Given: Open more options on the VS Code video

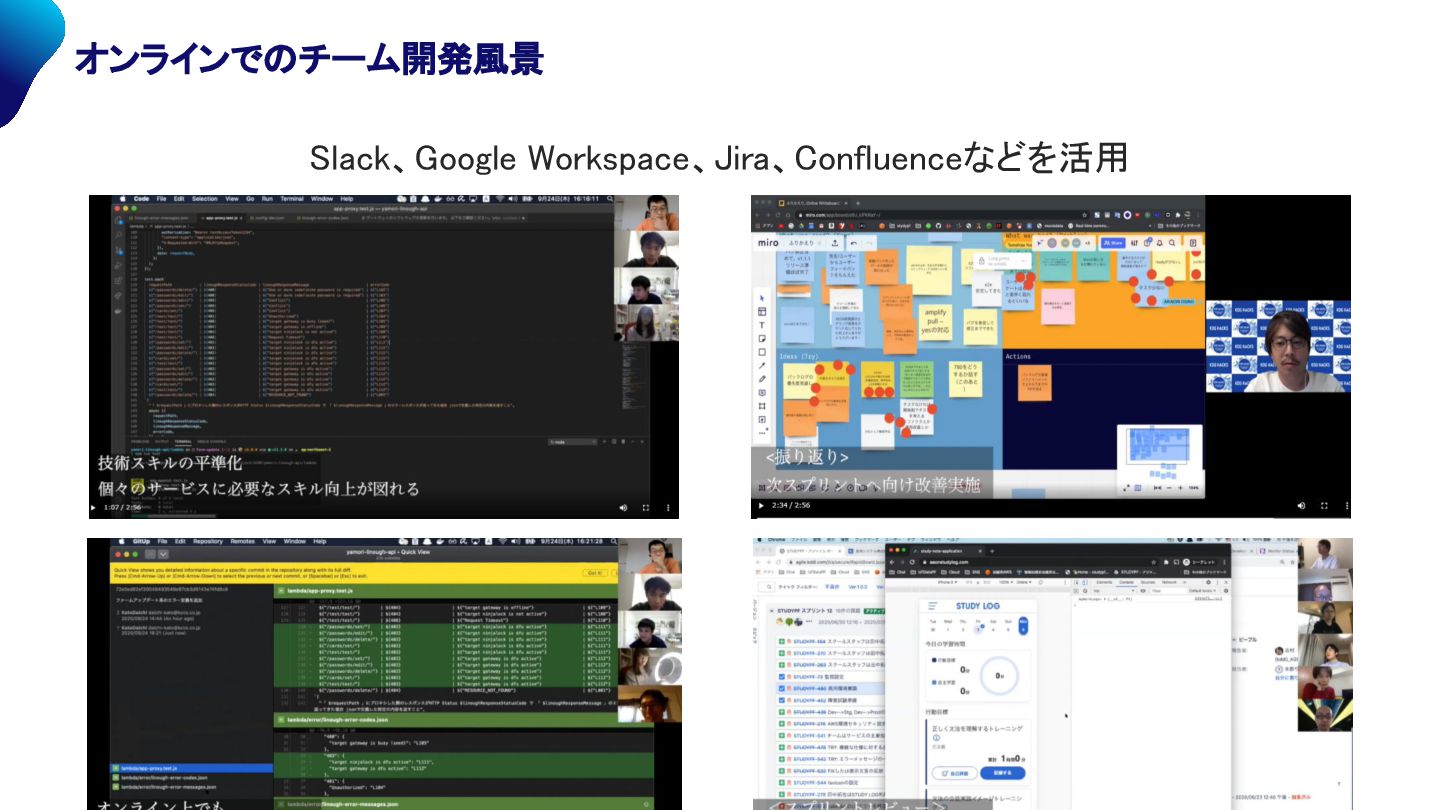Looking at the screenshot, I should point(666,508).
